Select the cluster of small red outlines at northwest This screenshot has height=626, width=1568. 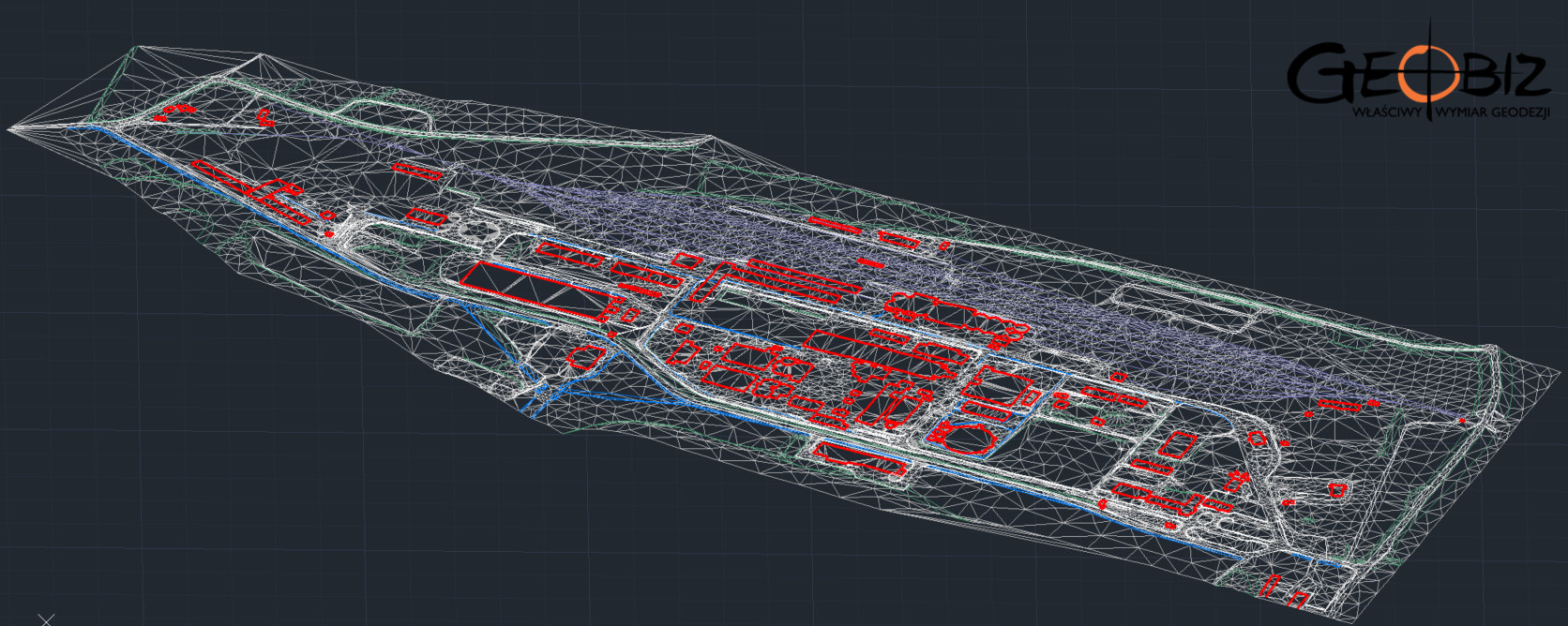coord(173,112)
